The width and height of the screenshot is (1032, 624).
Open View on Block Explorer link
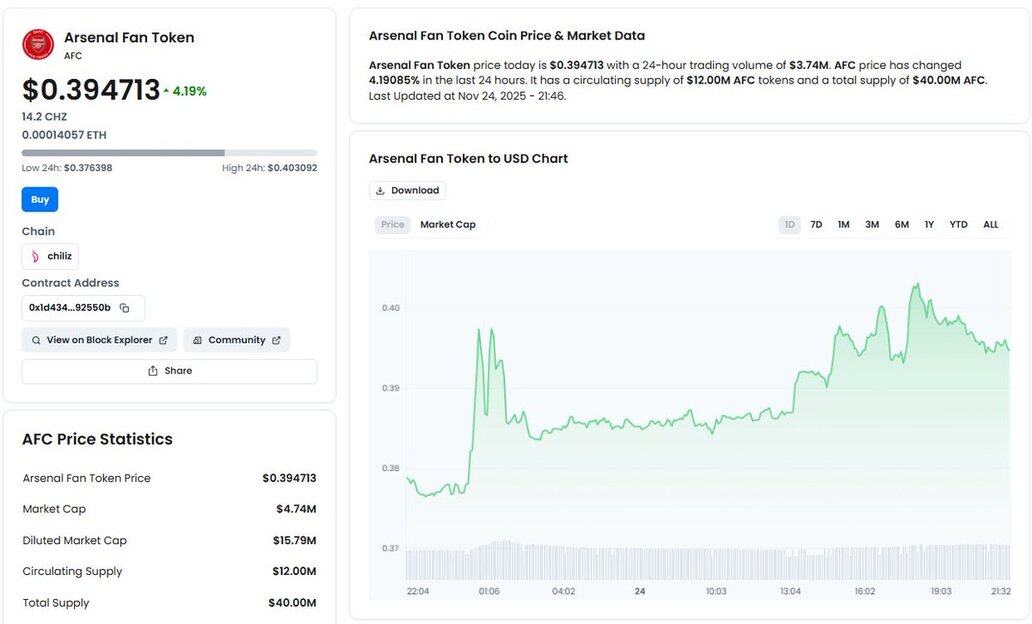pyautogui.click(x=99, y=340)
